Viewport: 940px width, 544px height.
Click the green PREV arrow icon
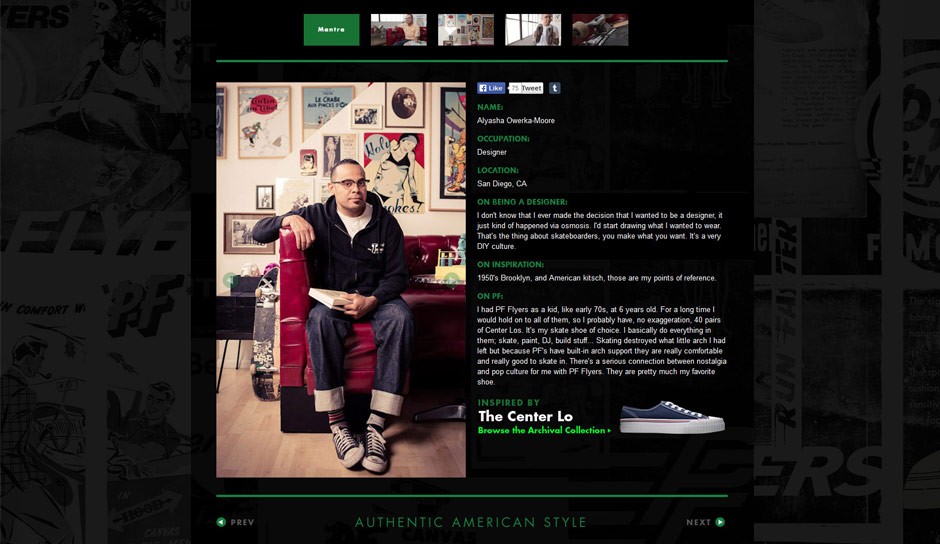221,522
